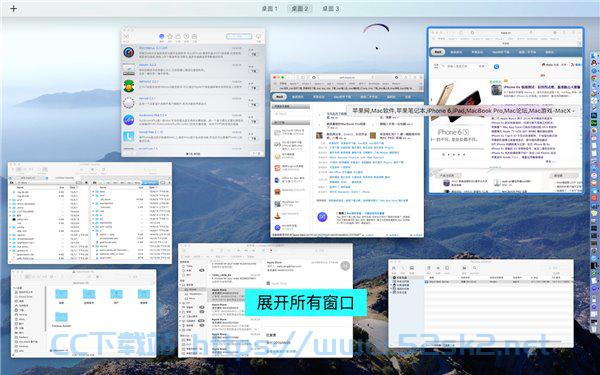Click the round sender avatar in the Mail message pane
The height and width of the screenshot is (375, 600).
pos(345,266)
